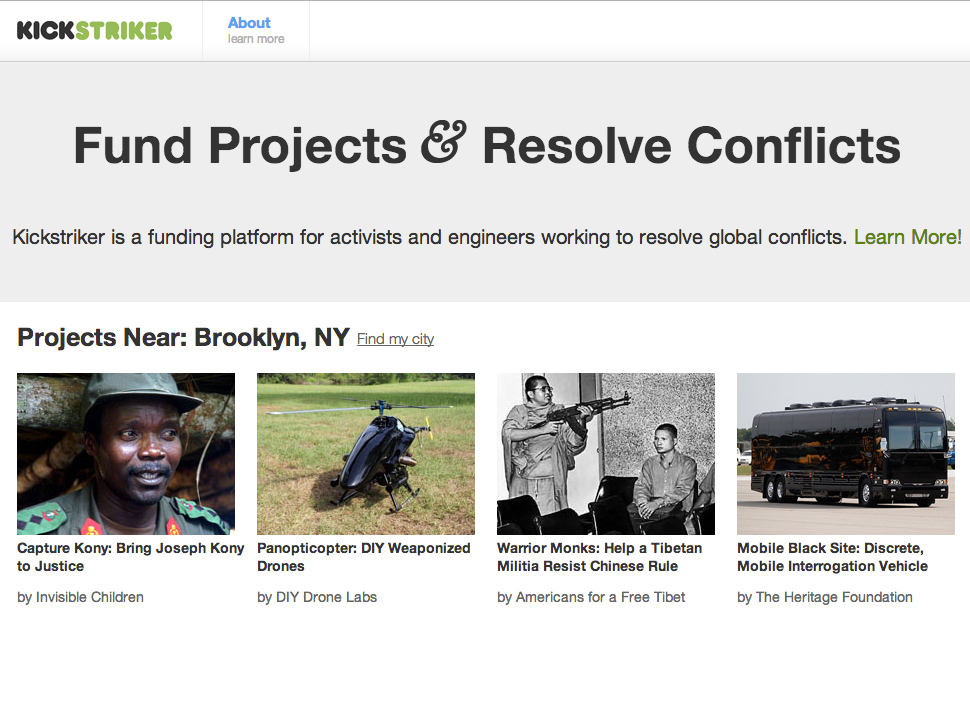Select the Panopticopter drone helicopter thumbnail
Viewport: 970px width, 728px height.
pyautogui.click(x=366, y=454)
